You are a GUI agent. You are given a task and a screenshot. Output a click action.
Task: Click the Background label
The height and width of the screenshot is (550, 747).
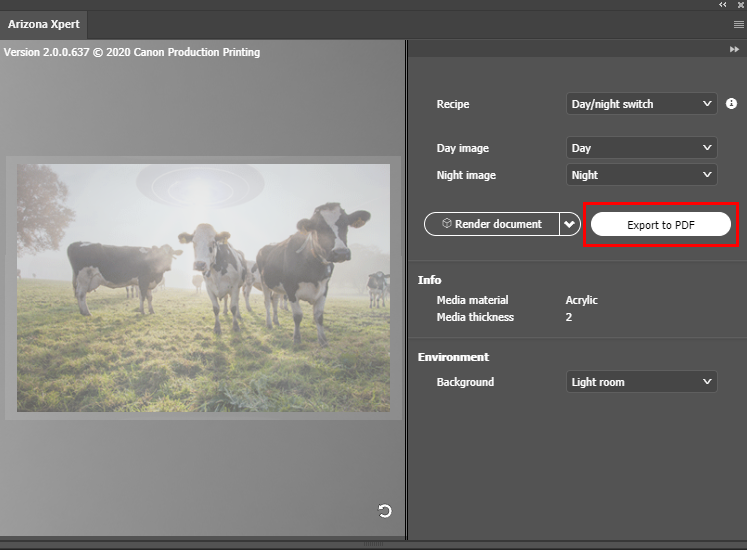click(465, 382)
